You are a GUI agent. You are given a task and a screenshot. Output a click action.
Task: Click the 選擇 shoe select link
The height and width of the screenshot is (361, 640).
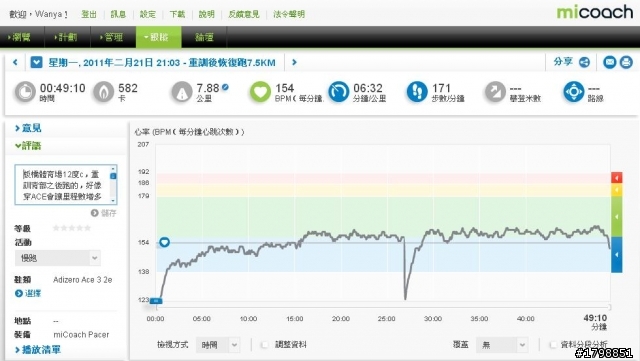coord(28,293)
